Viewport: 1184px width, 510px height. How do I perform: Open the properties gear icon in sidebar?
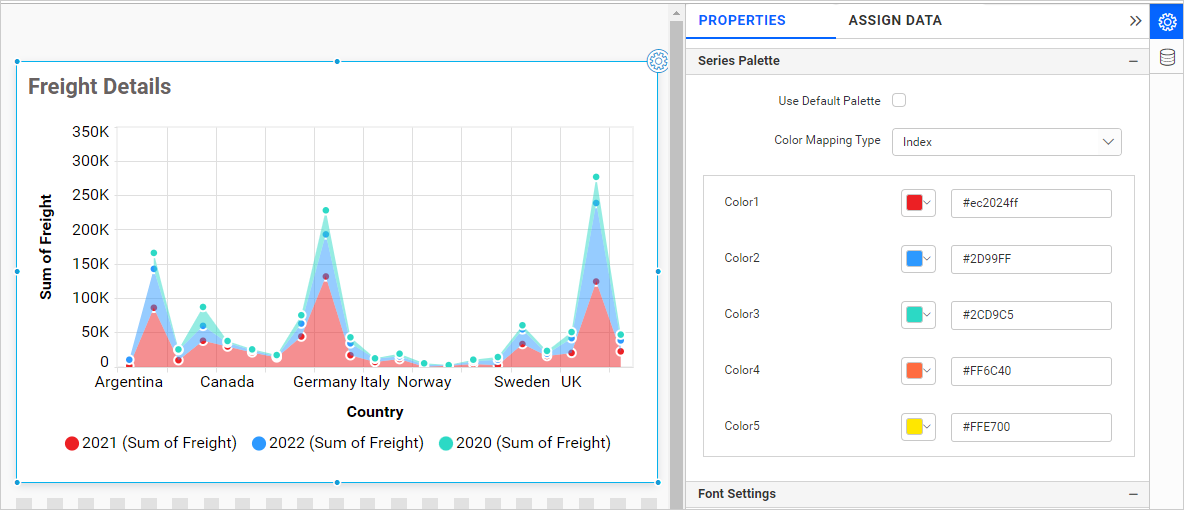click(x=1166, y=21)
